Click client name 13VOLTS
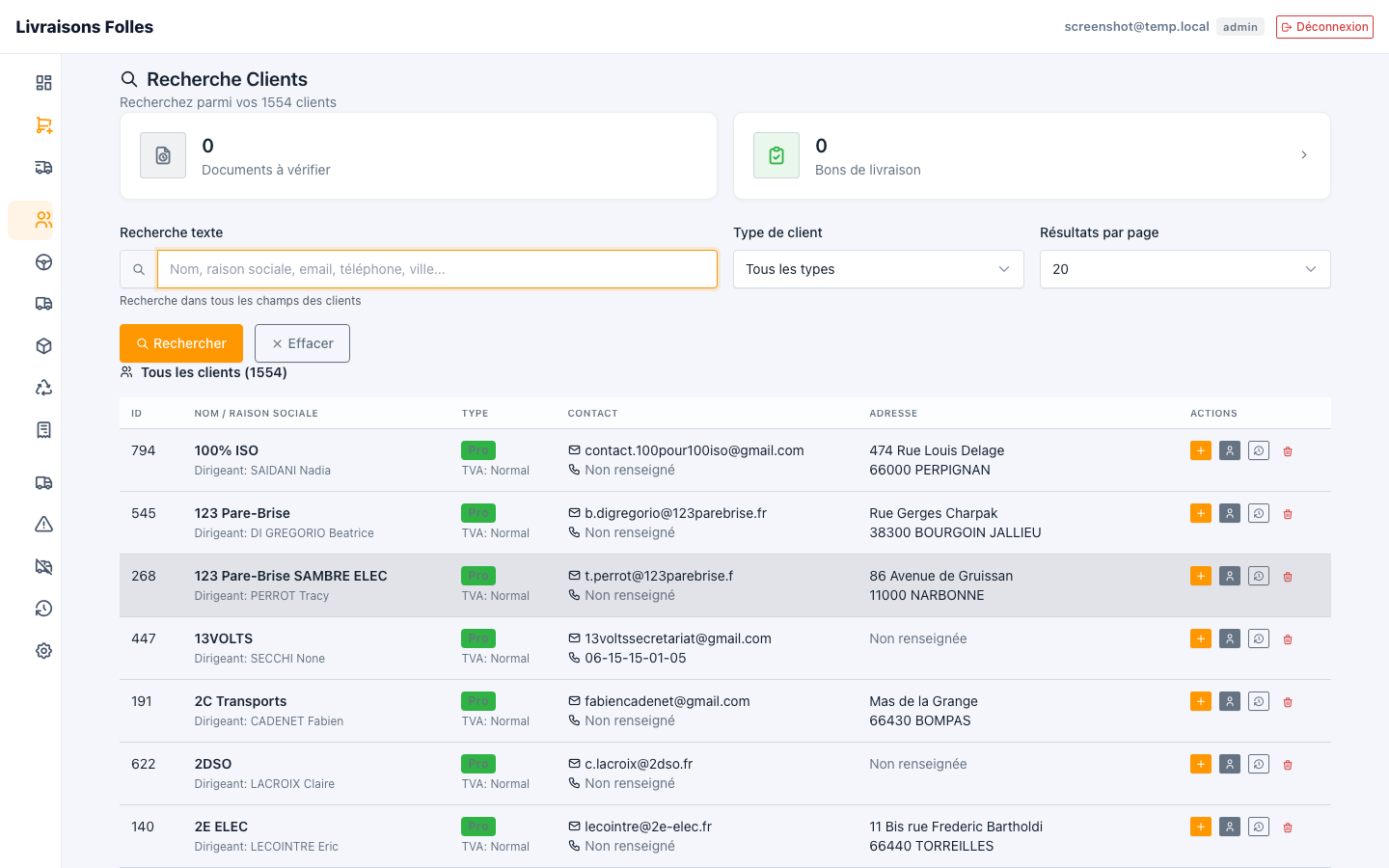 [224, 638]
